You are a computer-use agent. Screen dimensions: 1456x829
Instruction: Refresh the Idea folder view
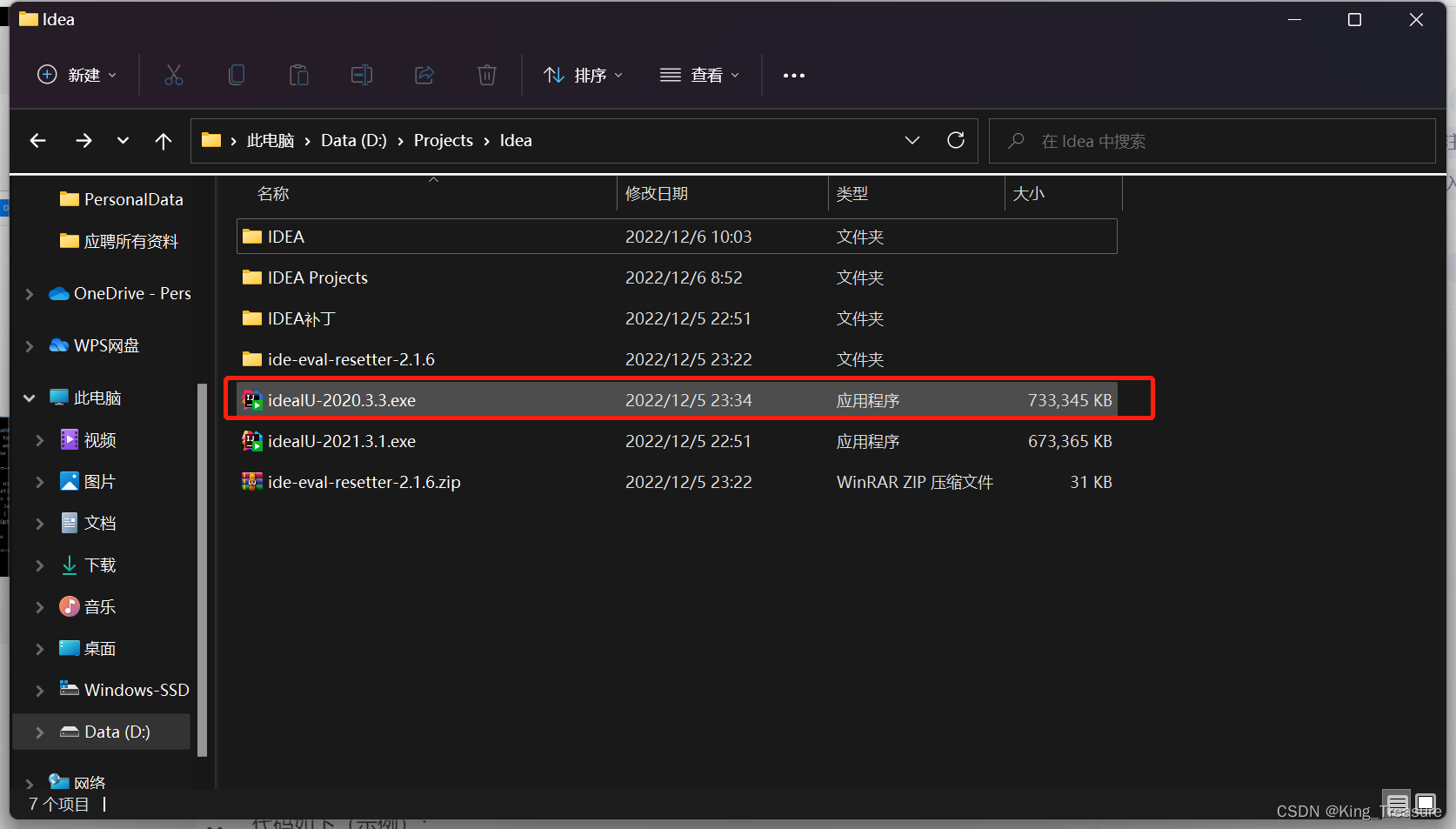[956, 140]
